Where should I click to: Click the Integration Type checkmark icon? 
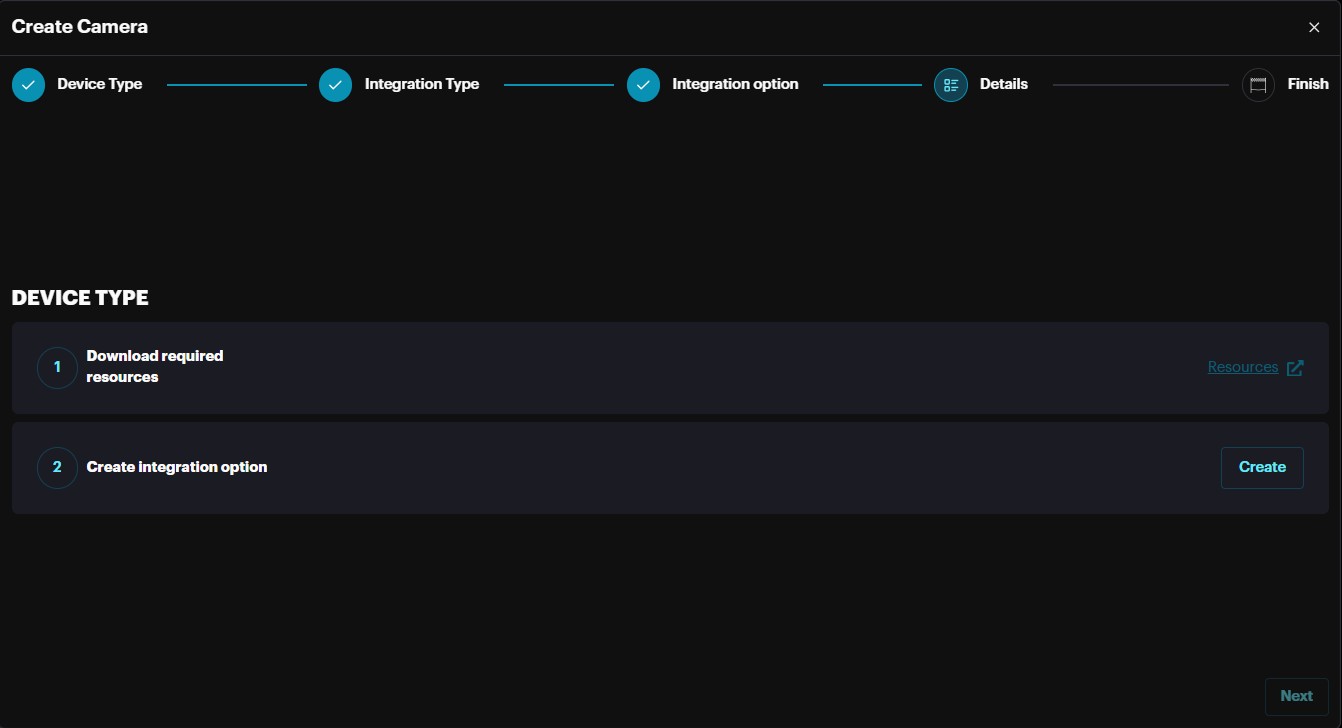point(336,85)
